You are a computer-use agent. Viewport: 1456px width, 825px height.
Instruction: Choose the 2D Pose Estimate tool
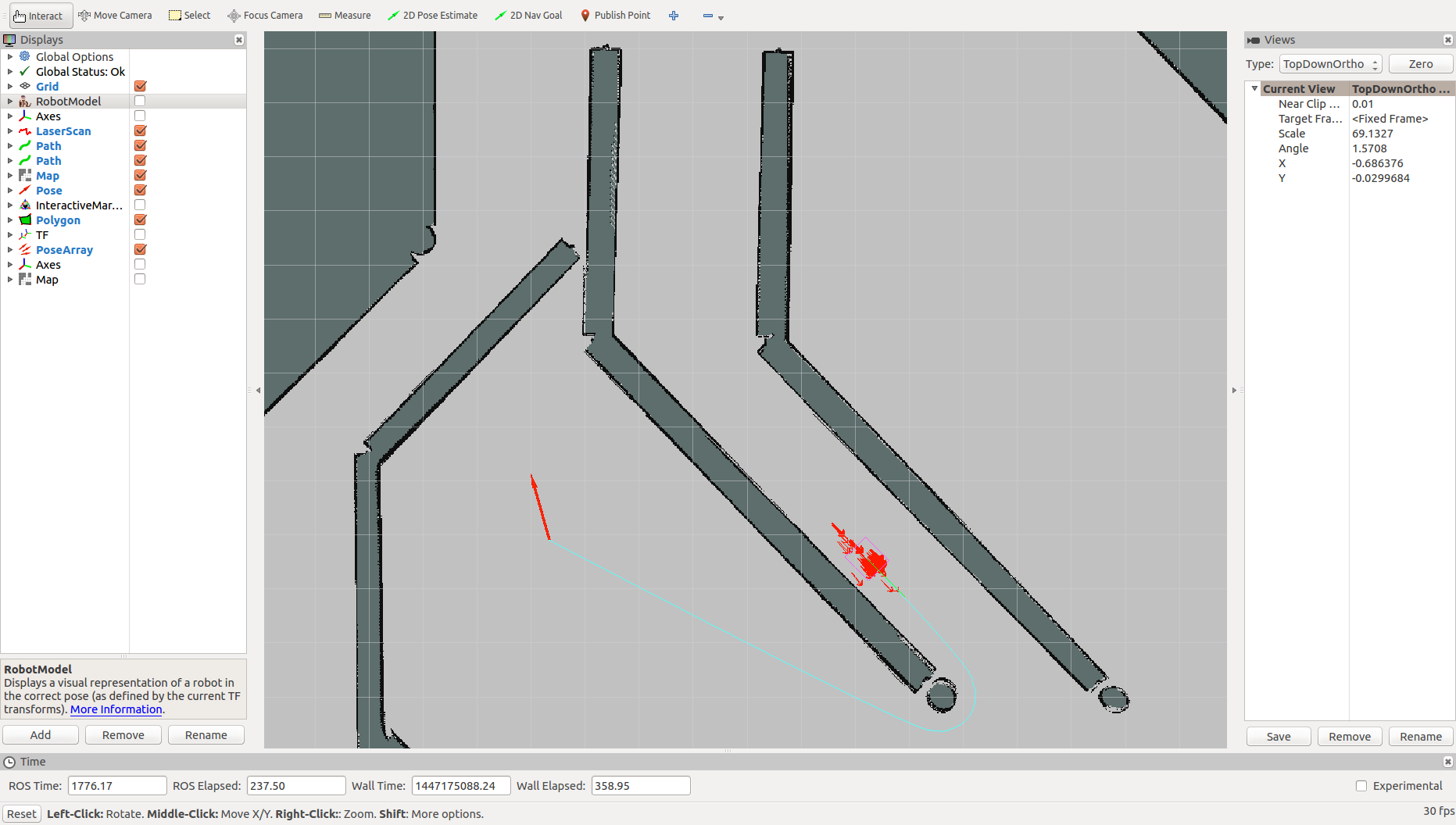pyautogui.click(x=432, y=15)
